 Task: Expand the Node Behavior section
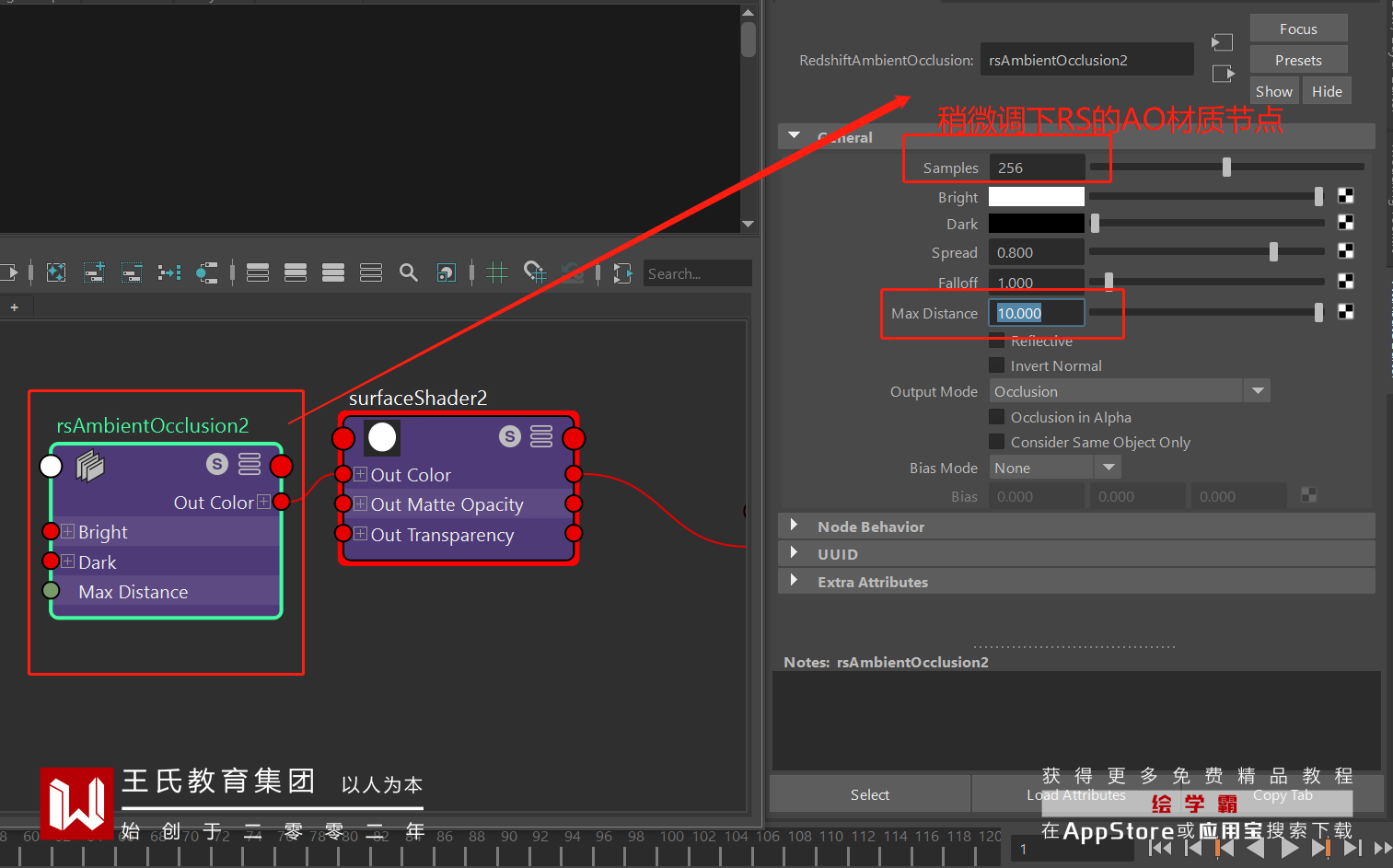pyautogui.click(x=794, y=526)
